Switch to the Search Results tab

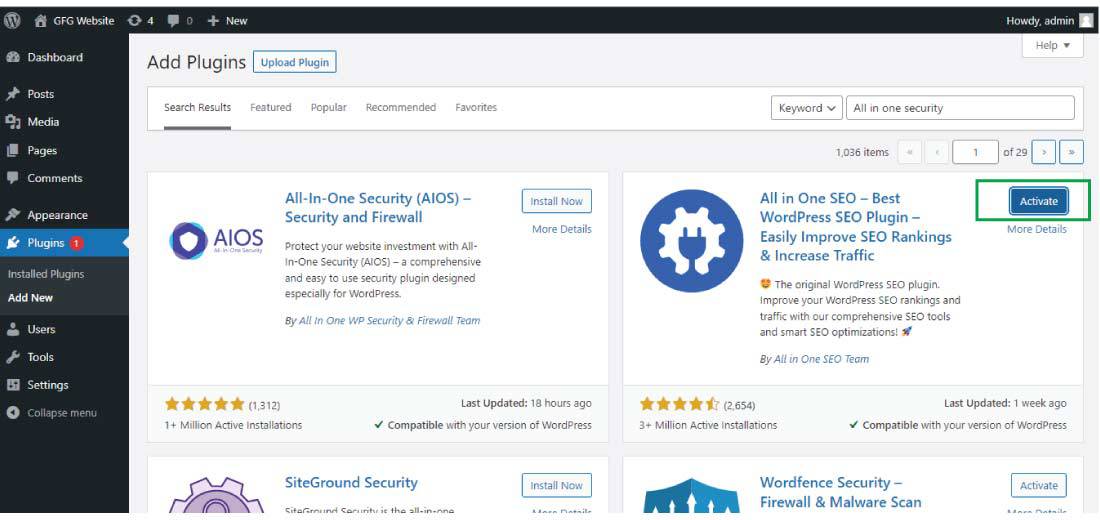pyautogui.click(x=197, y=107)
